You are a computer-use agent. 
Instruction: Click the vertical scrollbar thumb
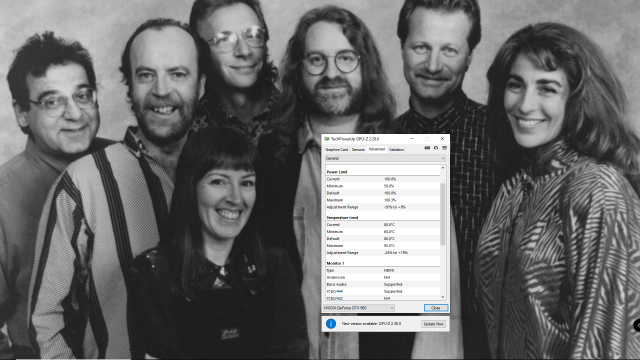pyautogui.click(x=442, y=214)
